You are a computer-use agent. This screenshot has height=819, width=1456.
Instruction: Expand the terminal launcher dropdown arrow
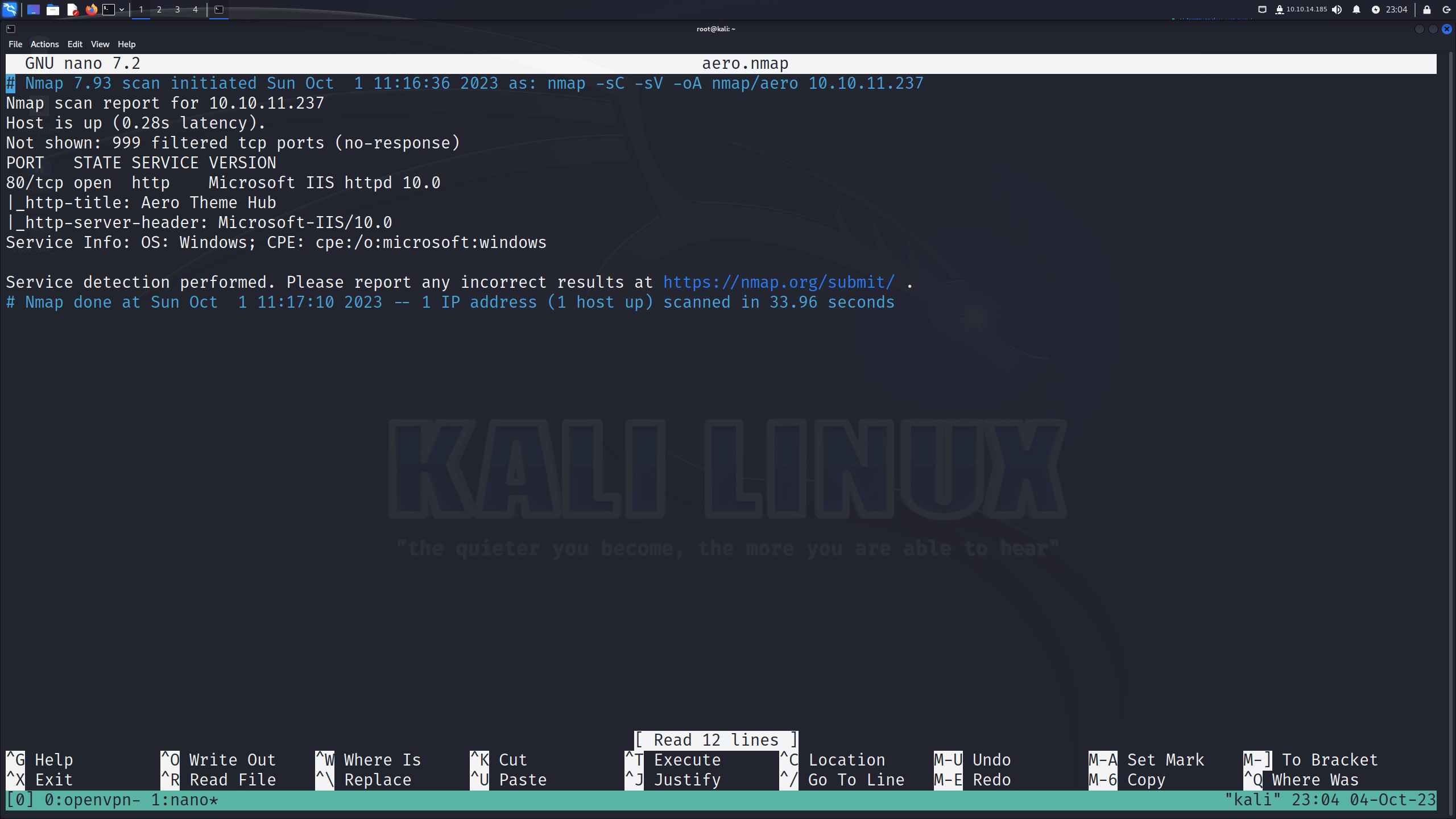tap(122, 10)
